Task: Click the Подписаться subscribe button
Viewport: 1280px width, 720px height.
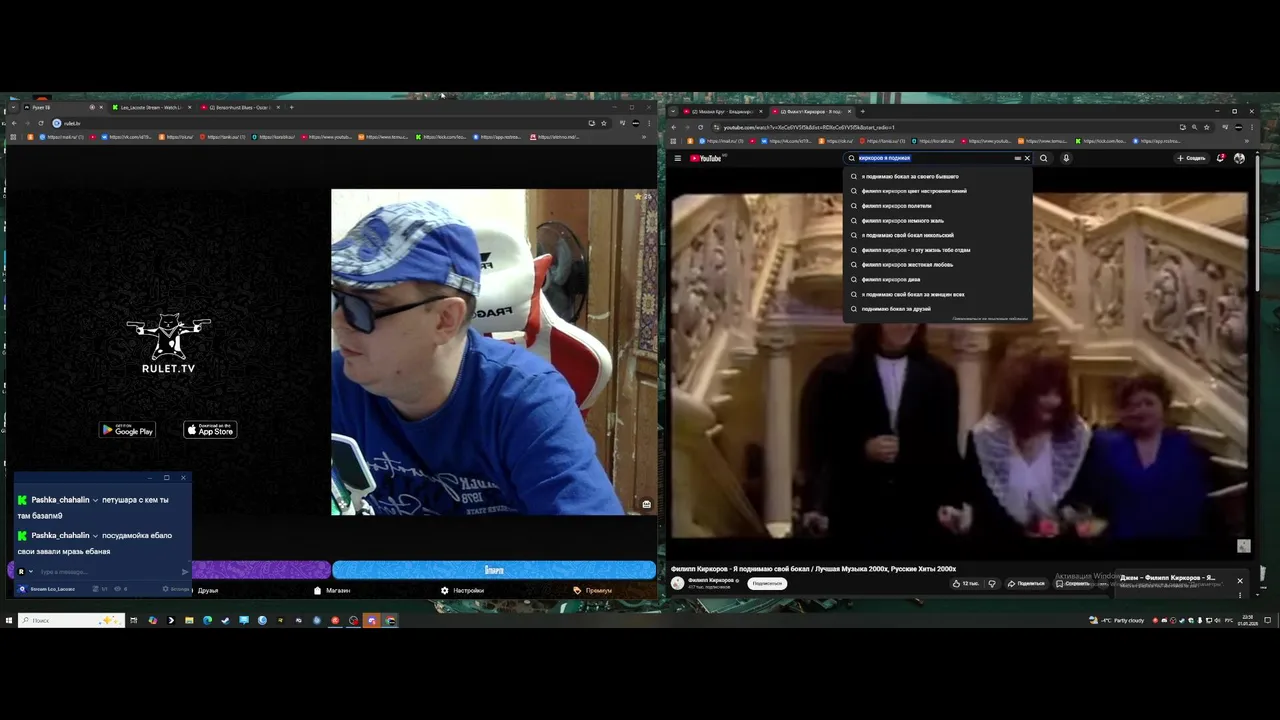Action: [767, 583]
